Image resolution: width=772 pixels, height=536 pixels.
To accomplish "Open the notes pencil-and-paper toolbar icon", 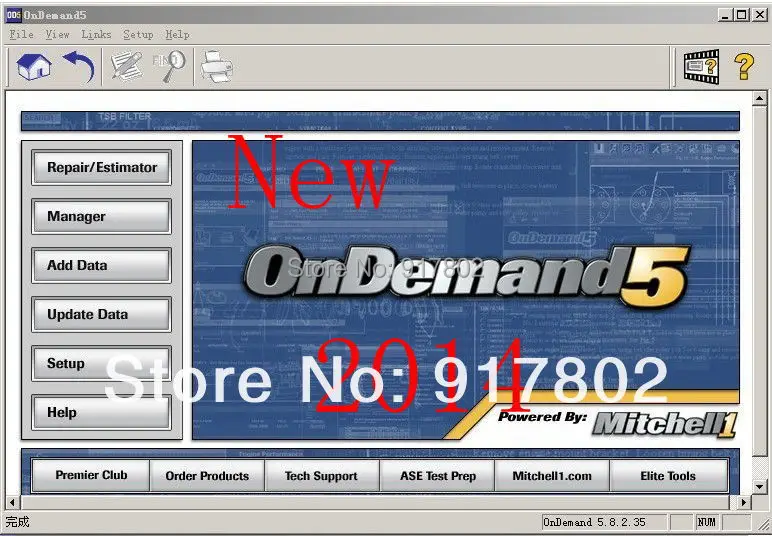I will (x=126, y=66).
